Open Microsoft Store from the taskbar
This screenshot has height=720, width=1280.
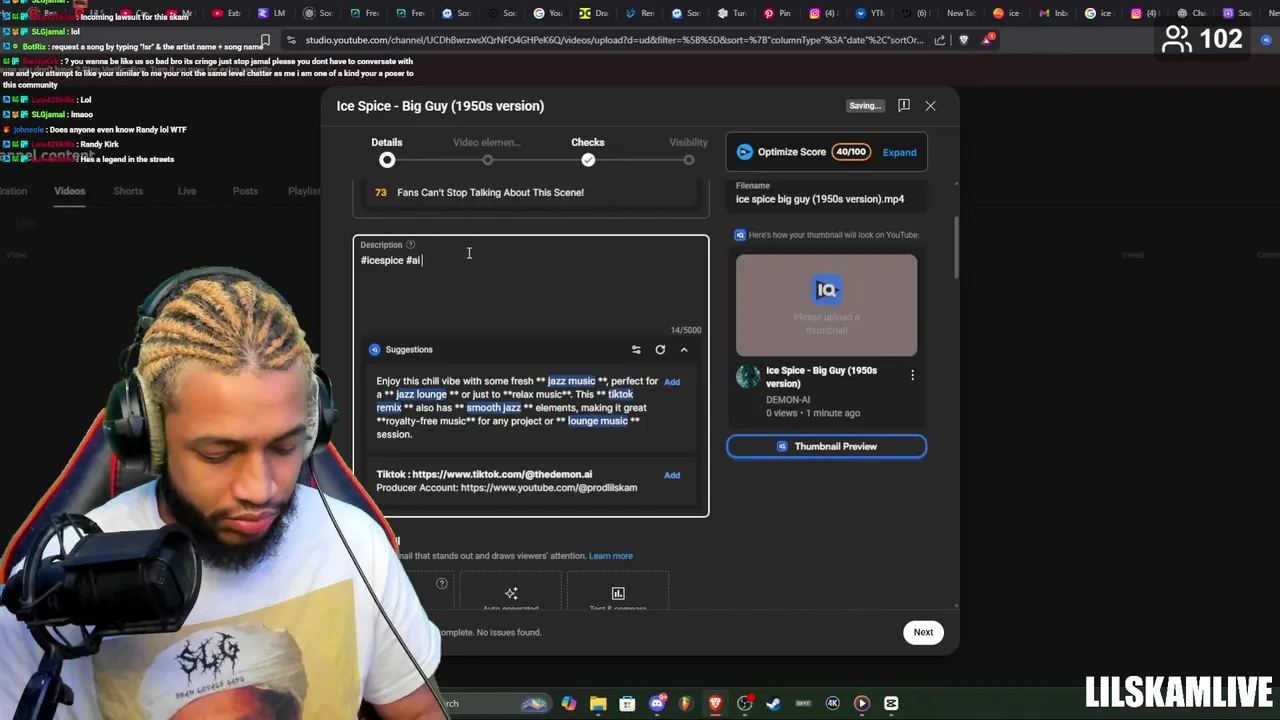pyautogui.click(x=627, y=703)
